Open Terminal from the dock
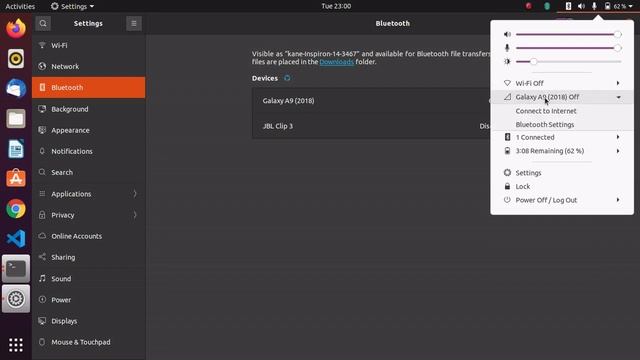The width and height of the screenshot is (640, 360). pyautogui.click(x=16, y=269)
